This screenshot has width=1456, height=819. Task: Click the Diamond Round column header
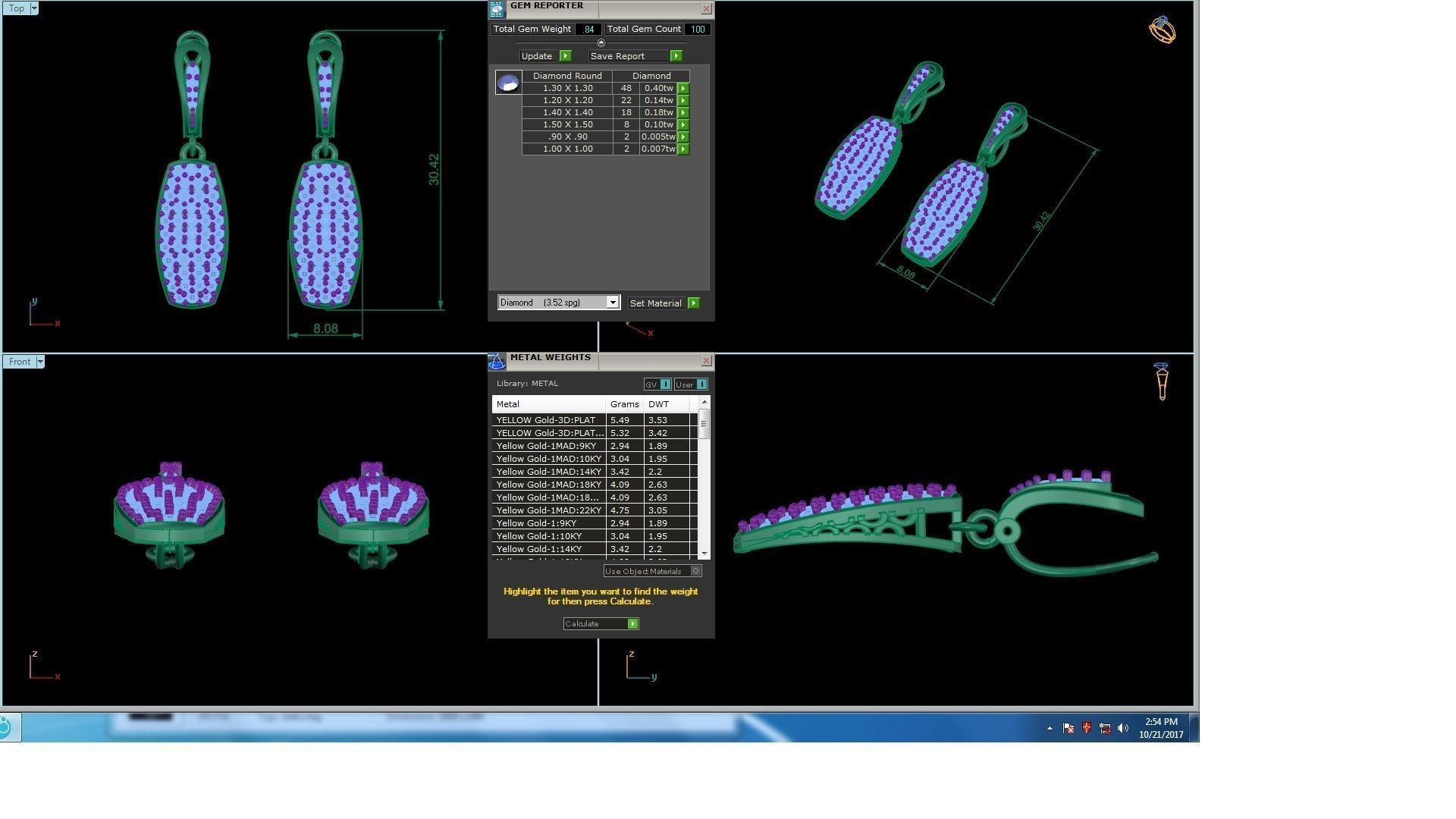[567, 76]
